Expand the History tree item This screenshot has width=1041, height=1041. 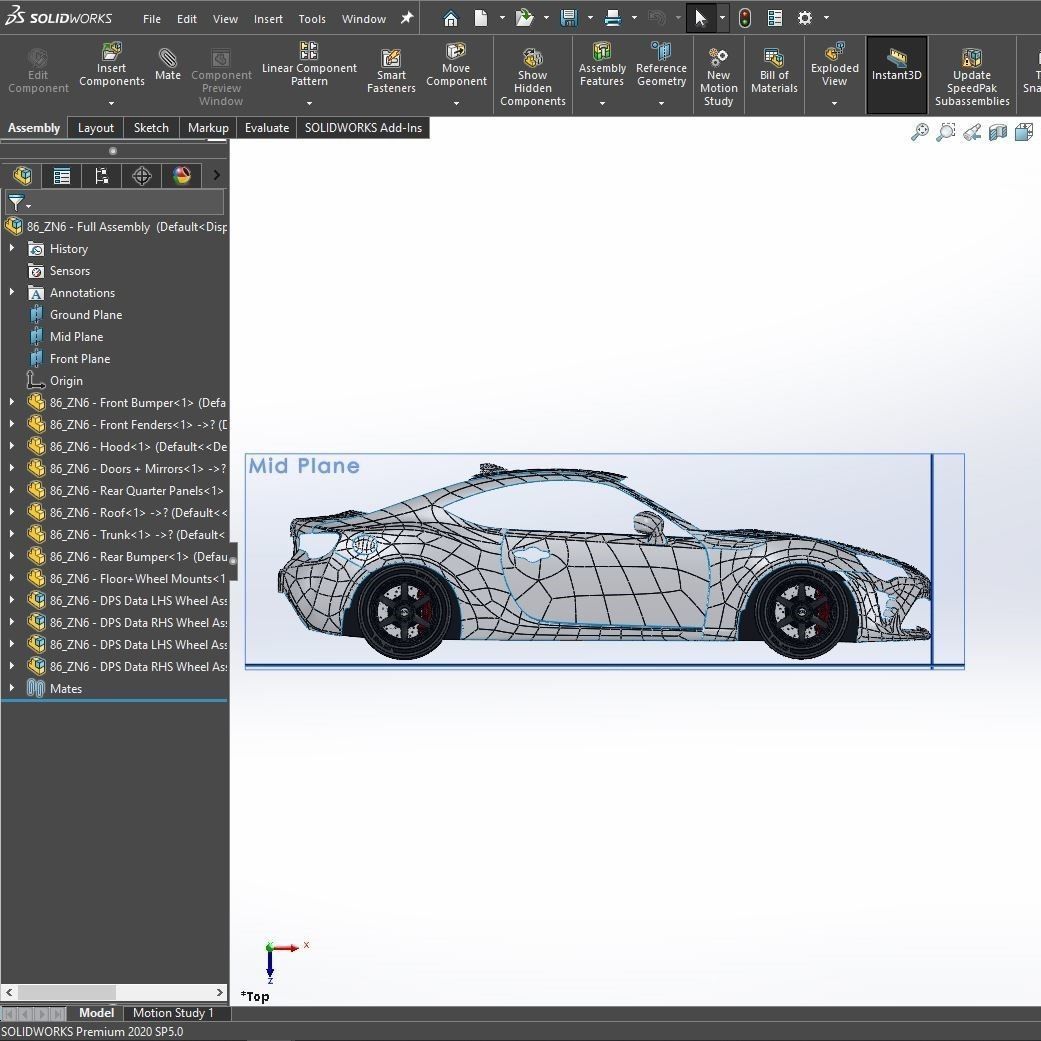(11, 248)
